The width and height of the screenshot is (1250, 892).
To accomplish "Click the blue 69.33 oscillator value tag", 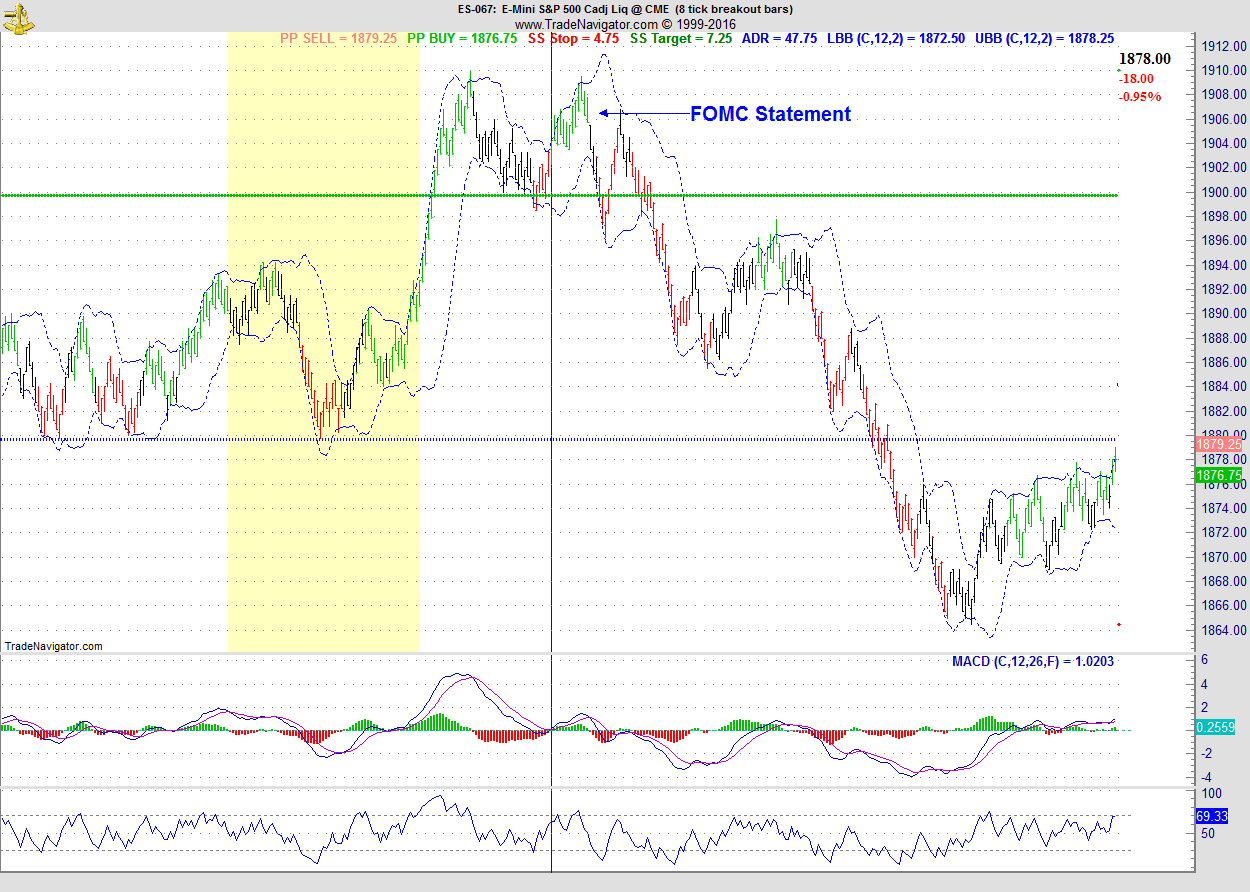I will [x=1211, y=816].
